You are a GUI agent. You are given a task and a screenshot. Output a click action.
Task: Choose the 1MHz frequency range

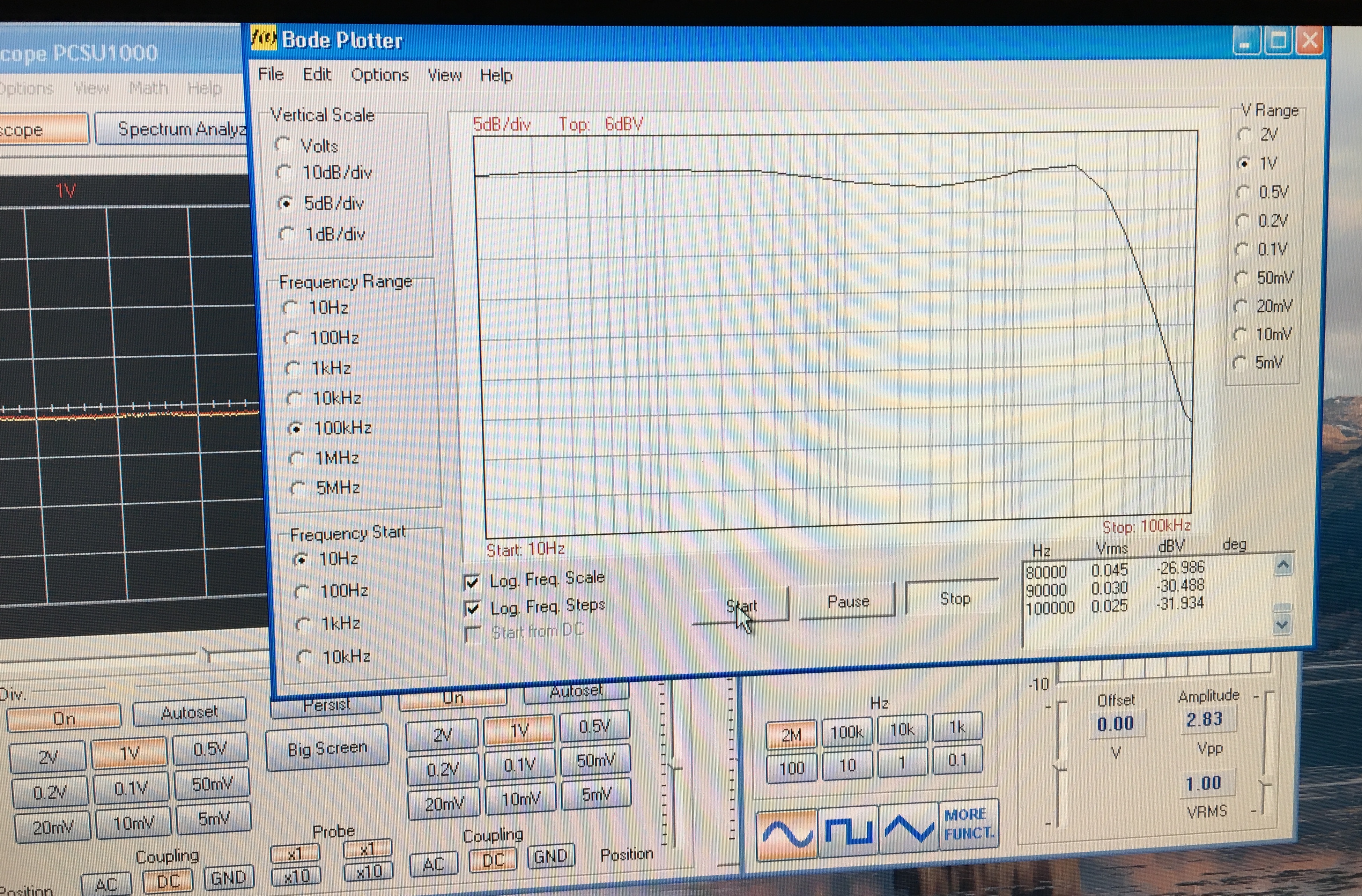tap(296, 458)
